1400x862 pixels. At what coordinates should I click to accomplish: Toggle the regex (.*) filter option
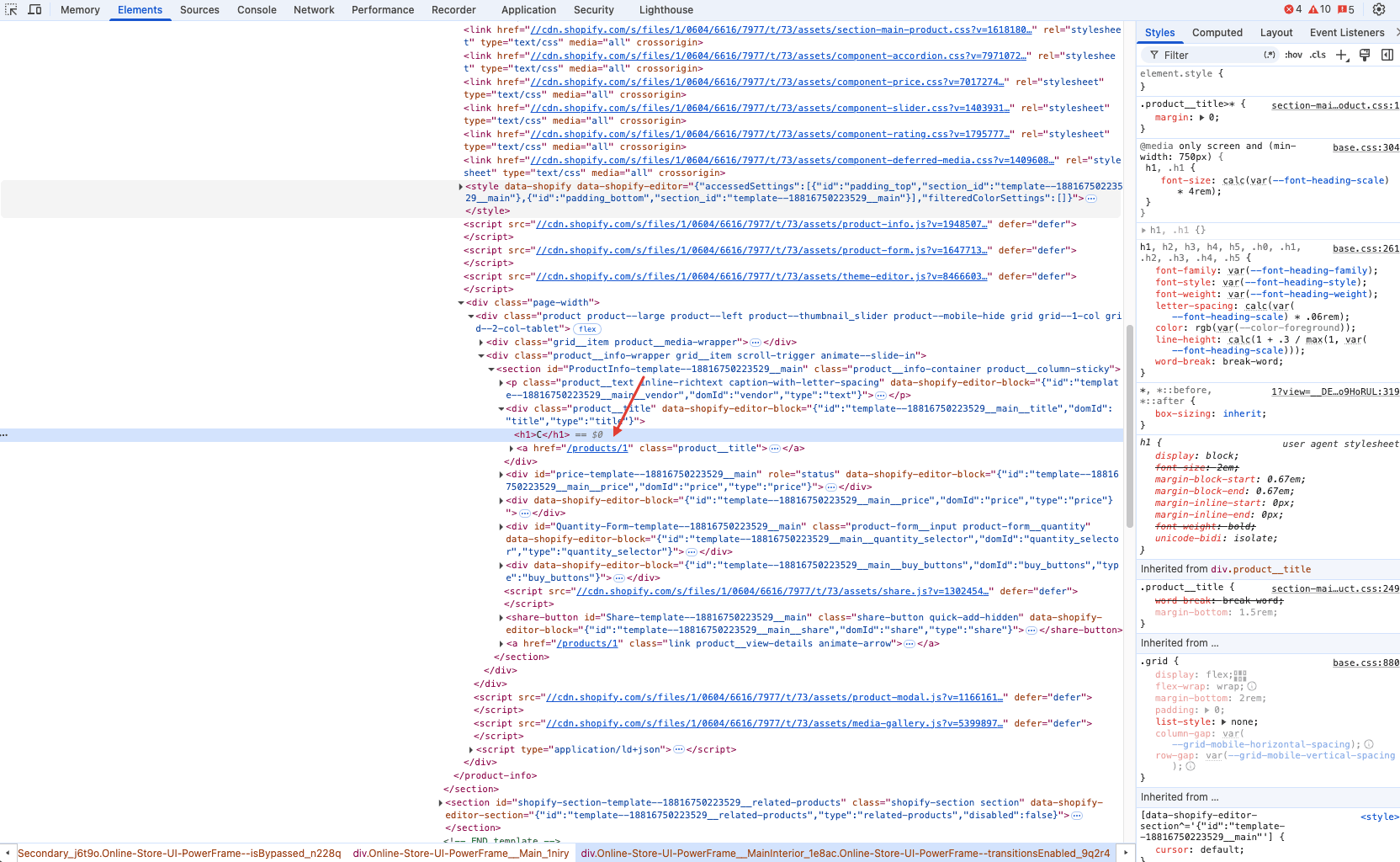[x=1270, y=55]
